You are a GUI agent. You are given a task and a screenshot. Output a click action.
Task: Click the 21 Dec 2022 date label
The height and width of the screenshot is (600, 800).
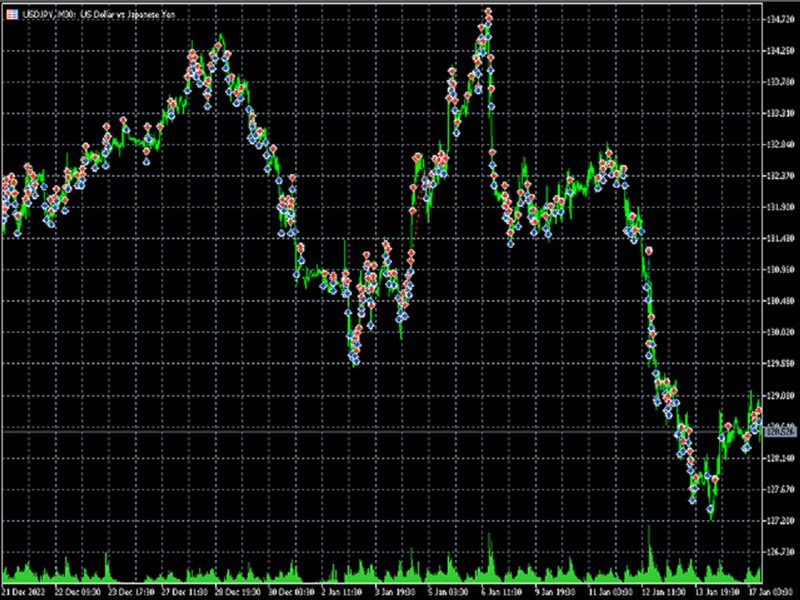(24, 592)
